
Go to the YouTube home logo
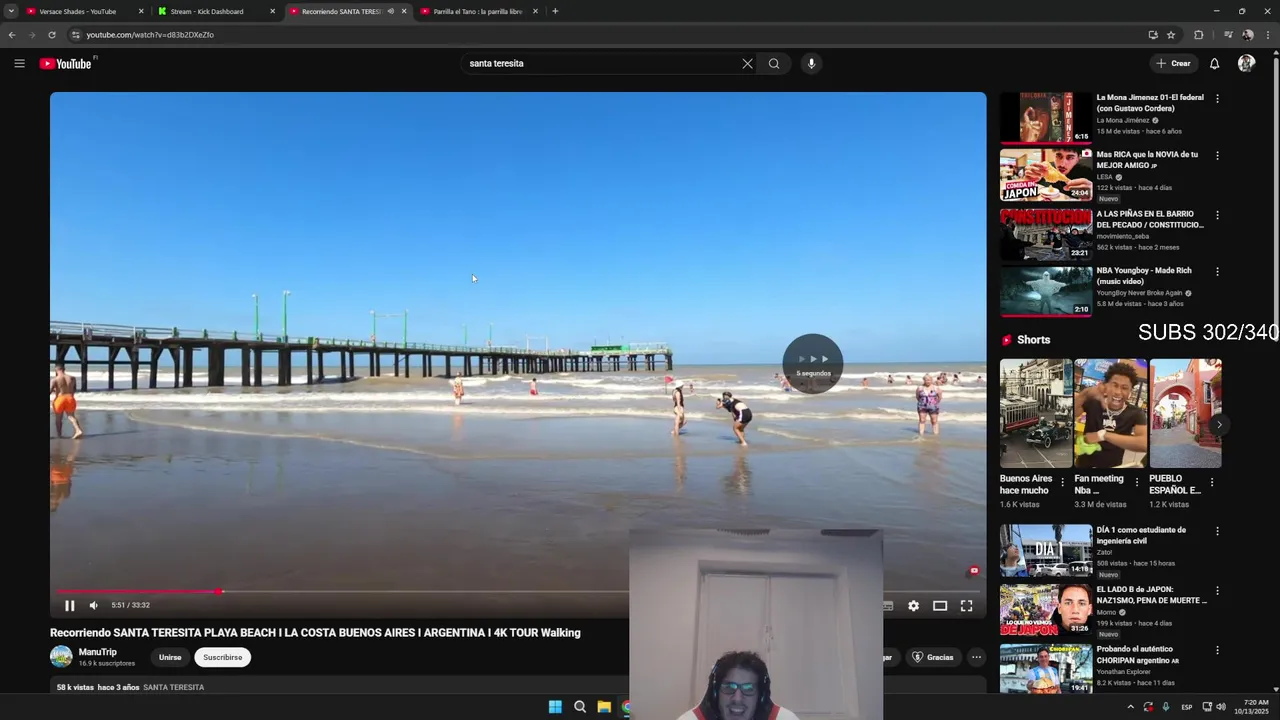66,63
